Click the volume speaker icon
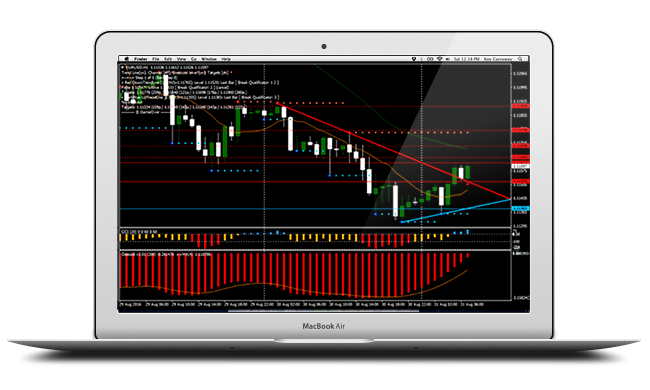This screenshot has width=650, height=390. coord(447,59)
